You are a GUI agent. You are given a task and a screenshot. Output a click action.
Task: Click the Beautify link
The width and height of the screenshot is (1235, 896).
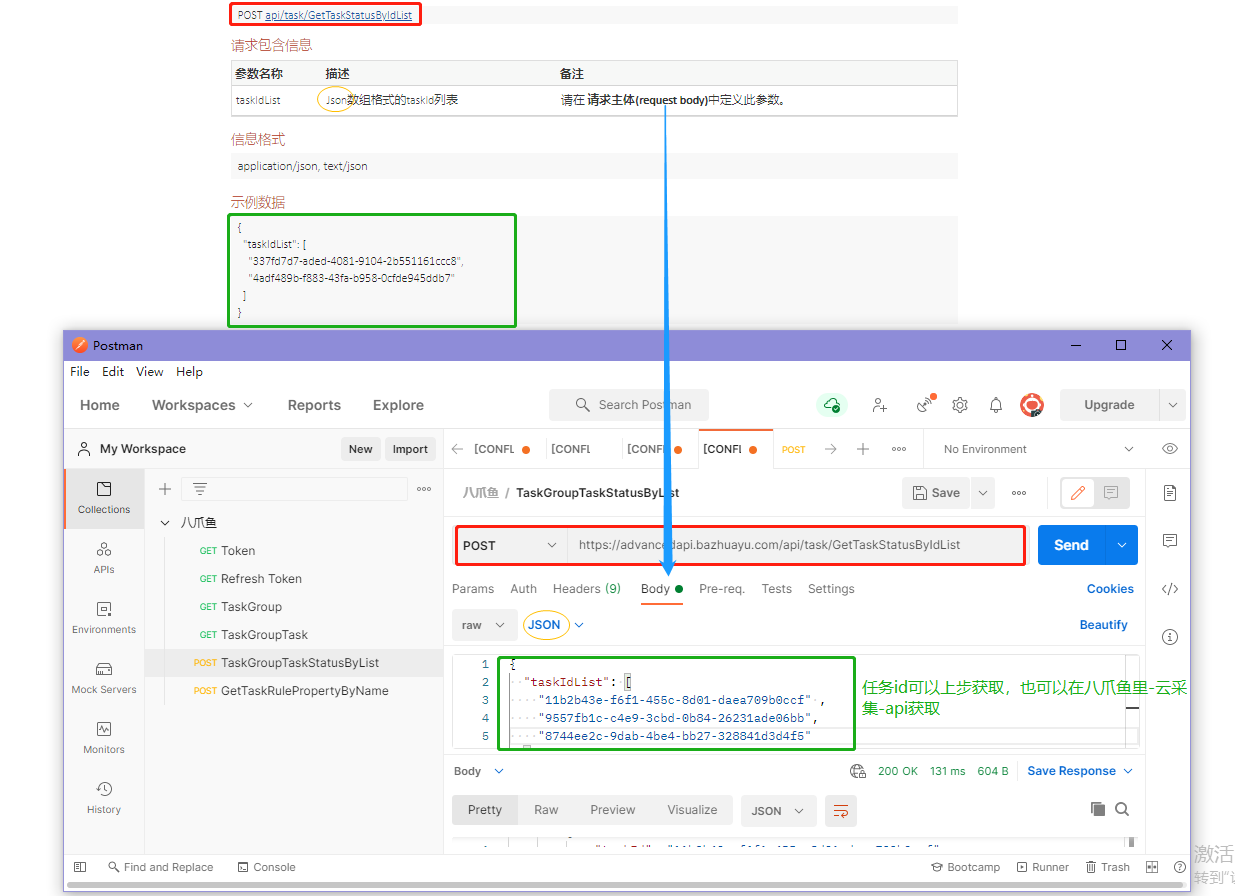click(x=1104, y=625)
